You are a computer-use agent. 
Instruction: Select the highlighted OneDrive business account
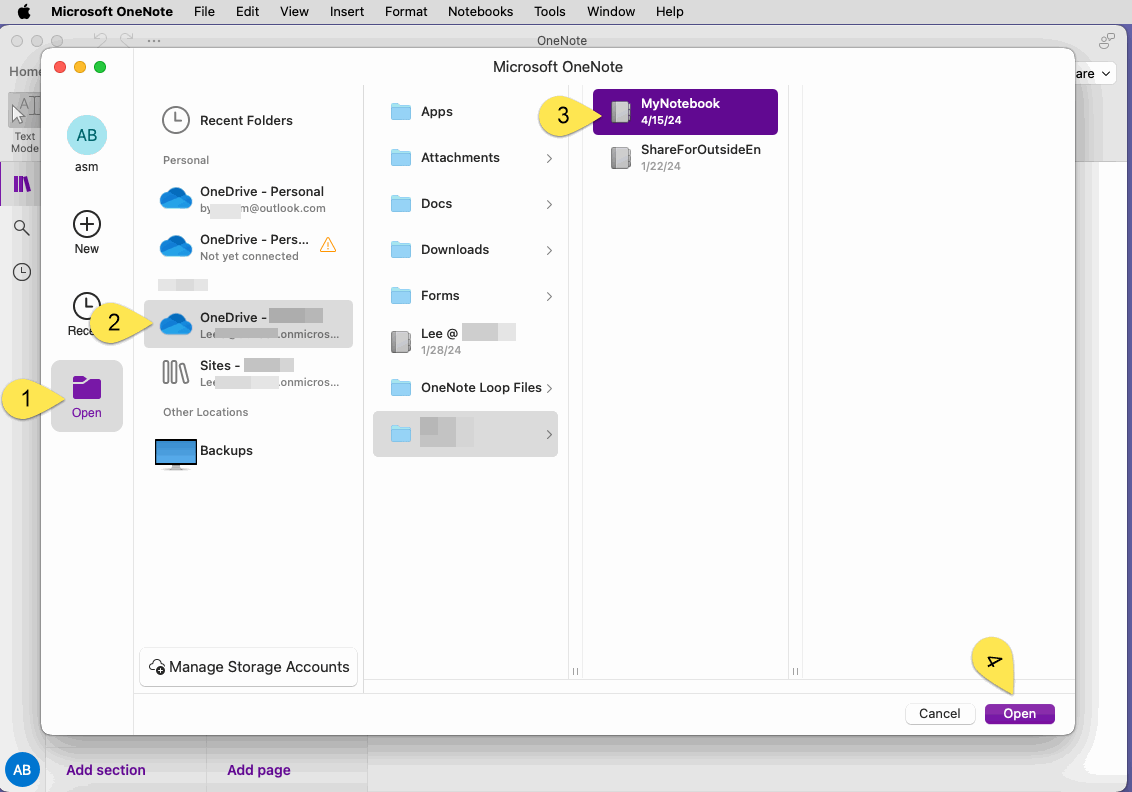tap(248, 324)
